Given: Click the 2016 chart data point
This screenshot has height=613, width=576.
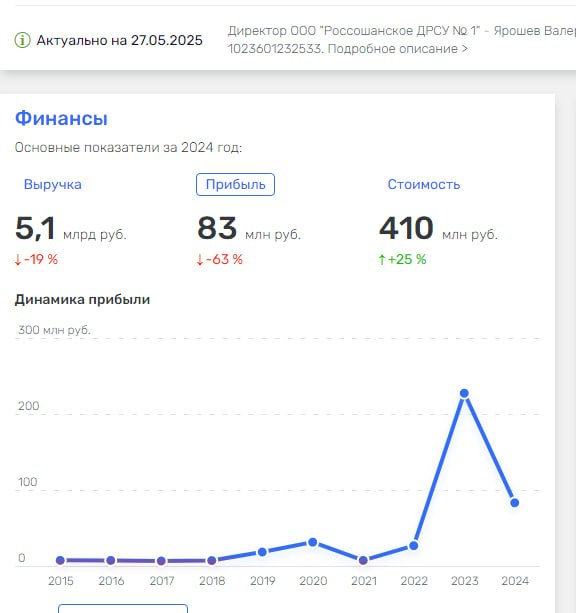Looking at the screenshot, I should coord(111,560).
